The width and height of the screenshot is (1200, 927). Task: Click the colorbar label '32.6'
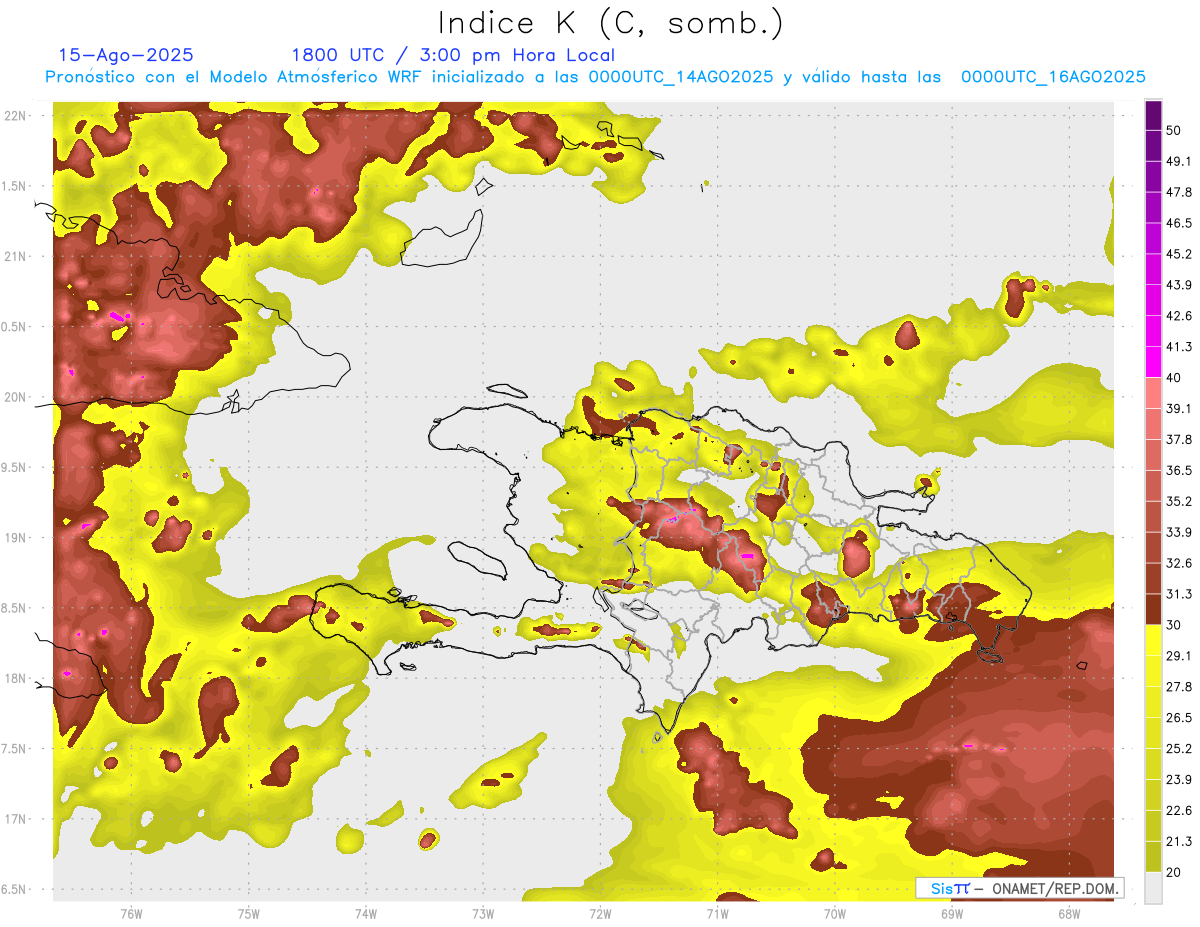coord(1179,563)
